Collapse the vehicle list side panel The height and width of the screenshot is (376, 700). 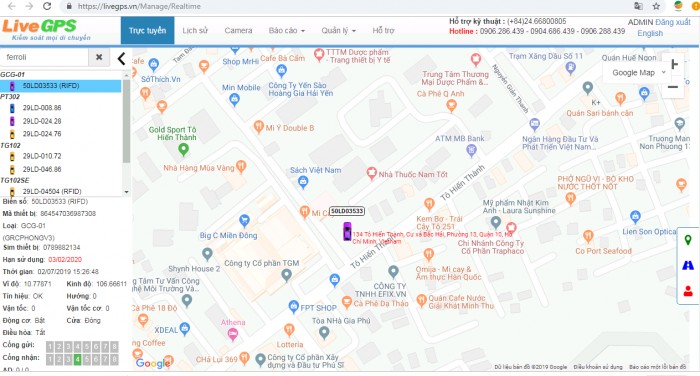click(x=121, y=58)
